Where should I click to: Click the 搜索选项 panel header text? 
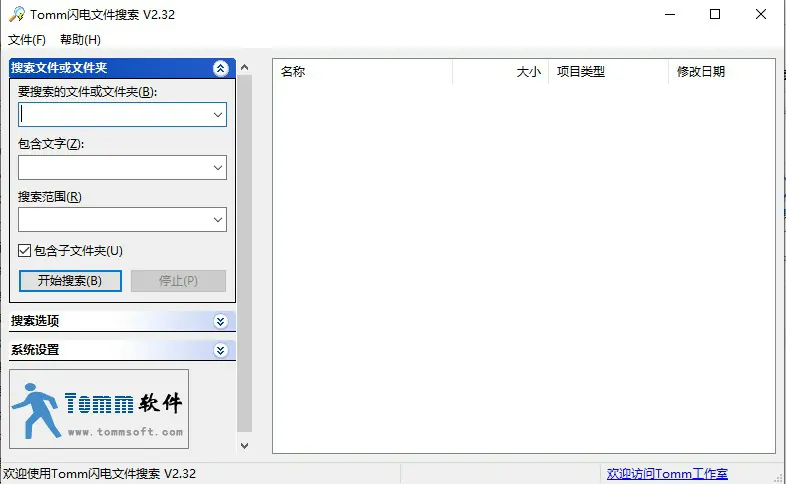click(35, 321)
